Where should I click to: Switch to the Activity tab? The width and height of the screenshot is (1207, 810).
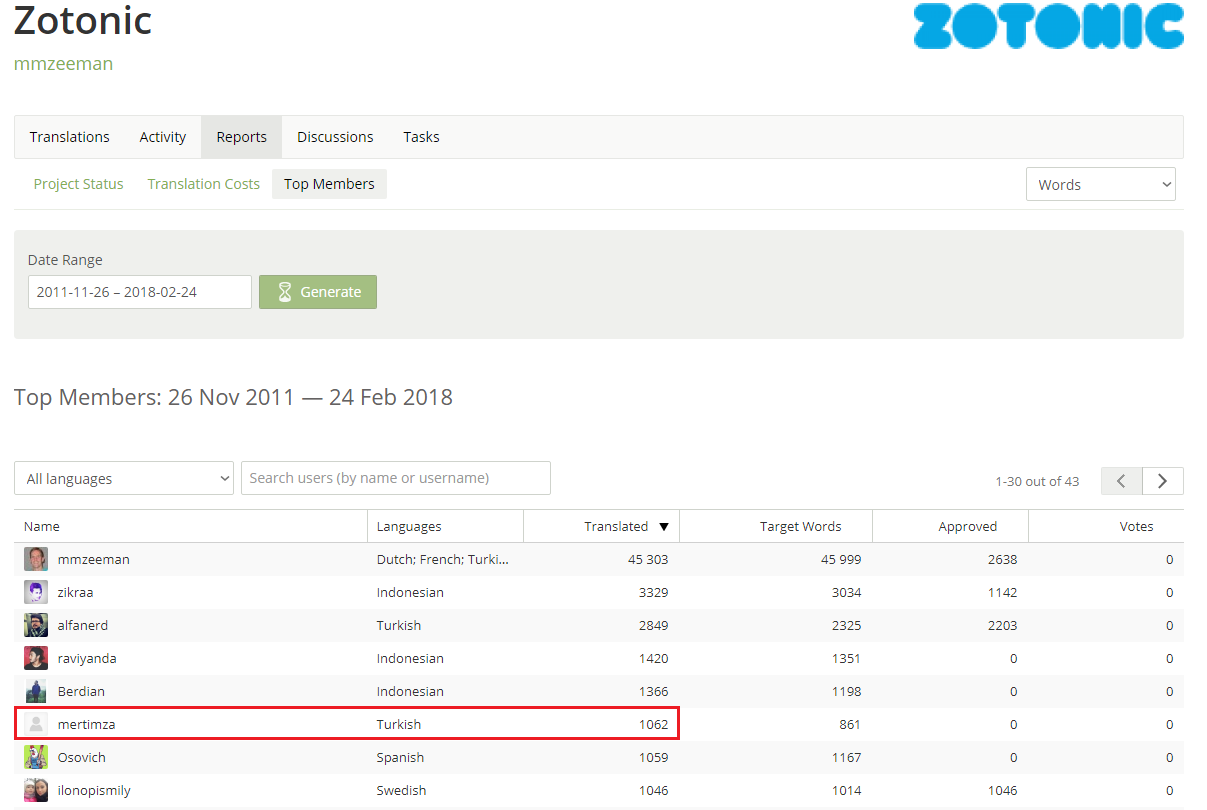point(163,137)
